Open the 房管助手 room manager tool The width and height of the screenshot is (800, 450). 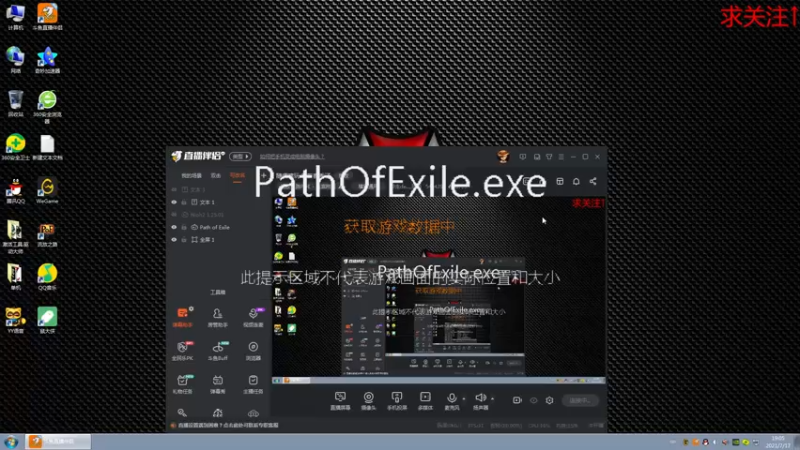pyautogui.click(x=218, y=317)
